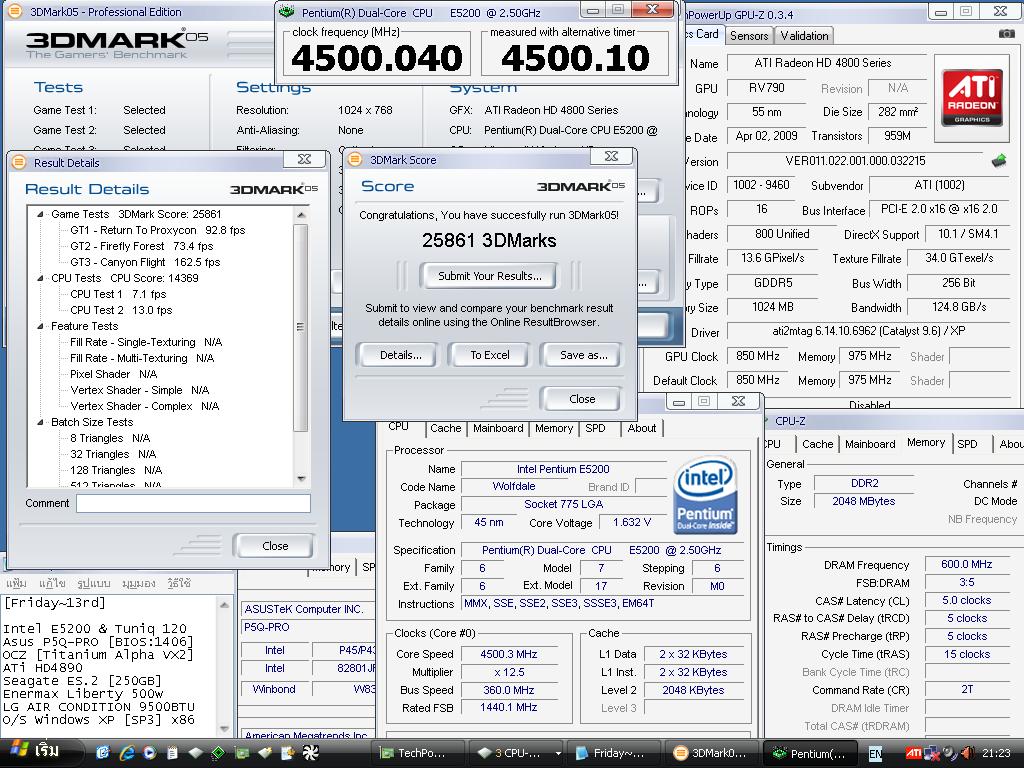Click the ATI tray icon

coord(913,754)
